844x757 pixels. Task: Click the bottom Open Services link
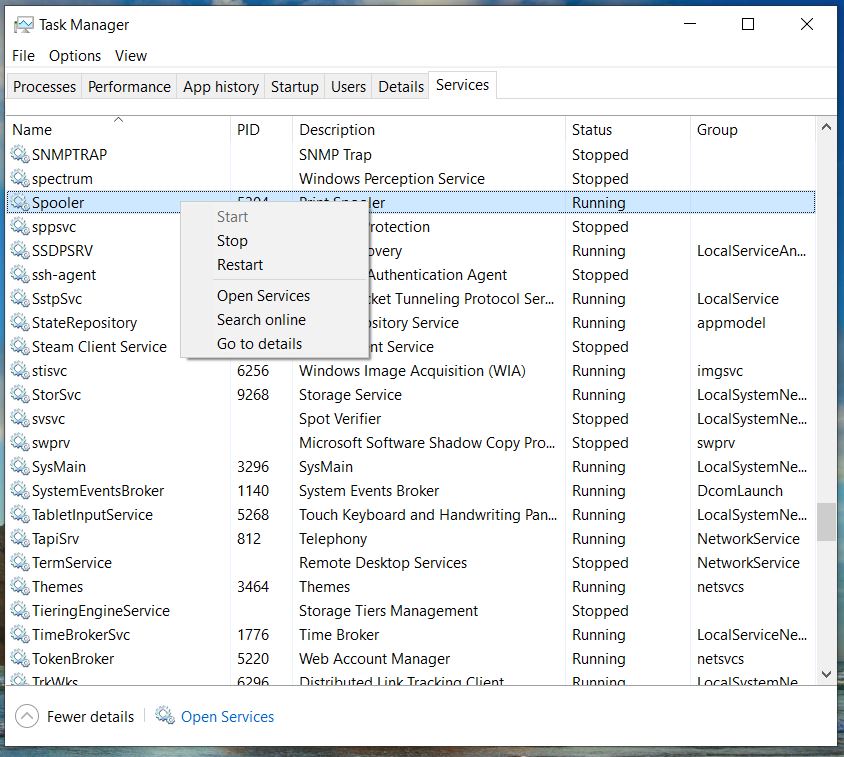[x=227, y=717]
